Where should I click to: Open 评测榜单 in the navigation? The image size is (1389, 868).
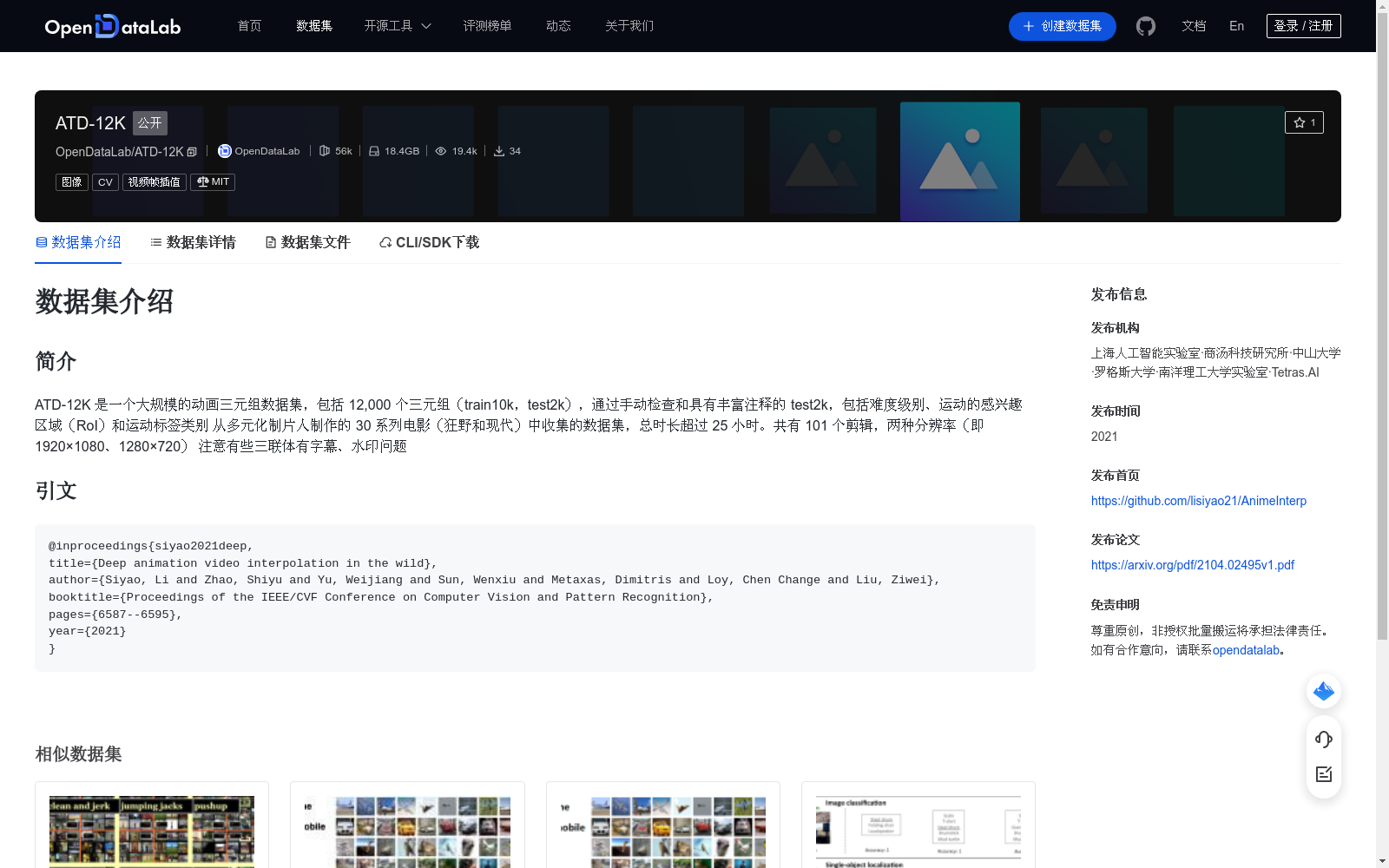point(487,26)
